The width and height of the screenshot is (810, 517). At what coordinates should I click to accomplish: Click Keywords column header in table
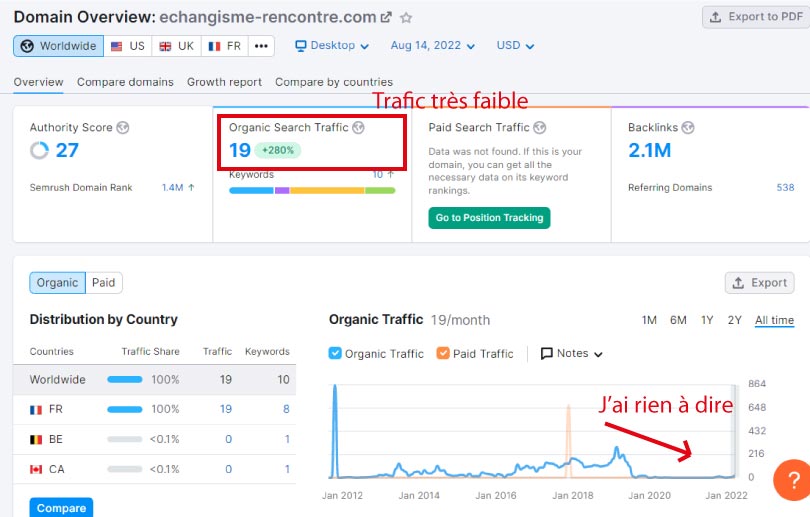click(x=267, y=352)
